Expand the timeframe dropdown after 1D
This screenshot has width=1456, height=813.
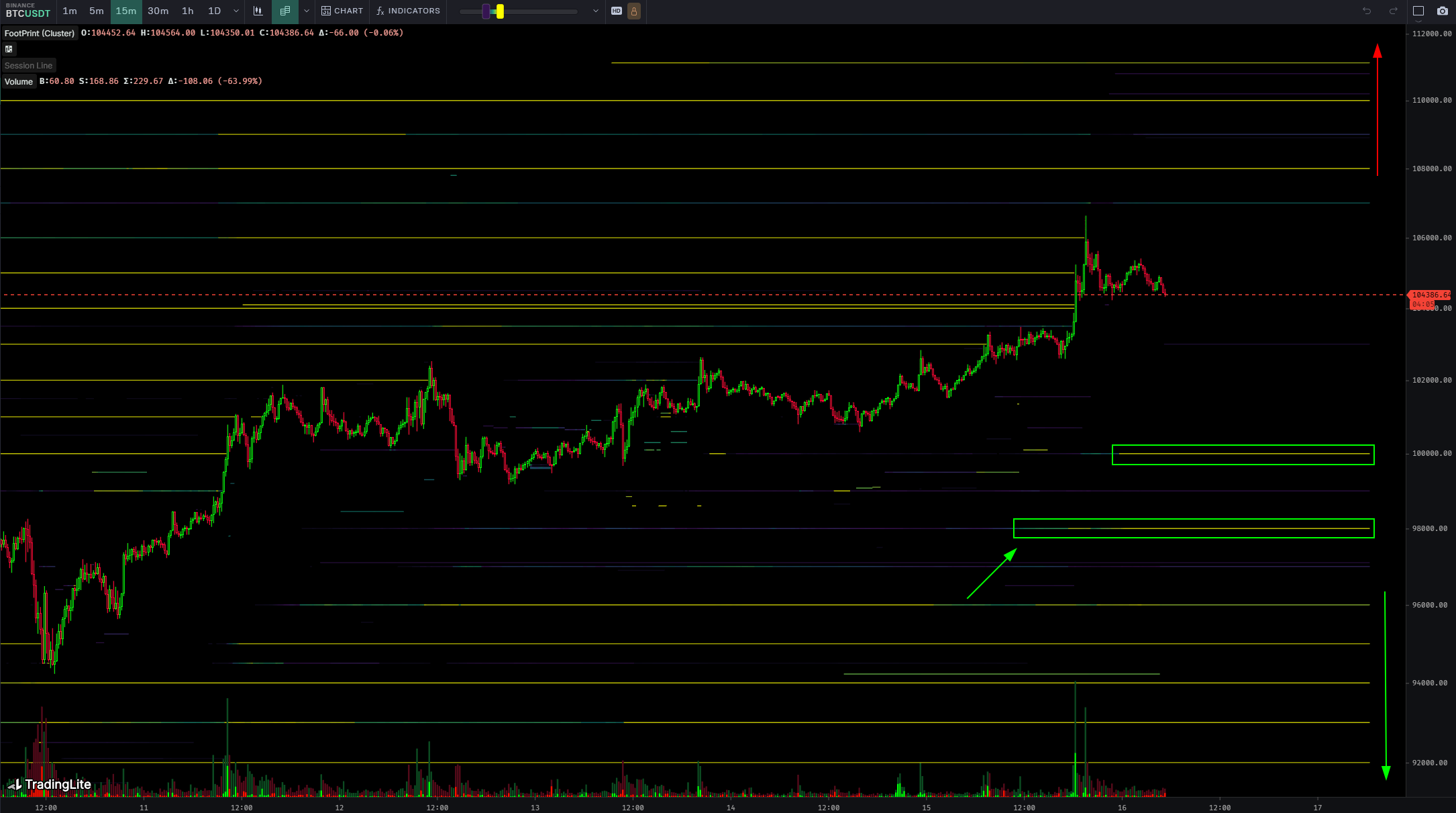(236, 11)
